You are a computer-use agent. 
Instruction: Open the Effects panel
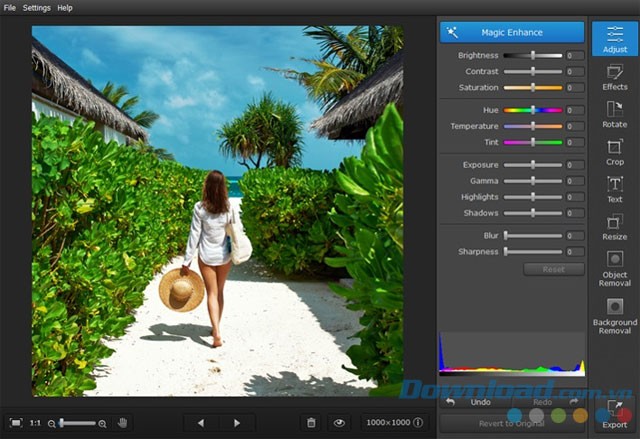coord(615,77)
